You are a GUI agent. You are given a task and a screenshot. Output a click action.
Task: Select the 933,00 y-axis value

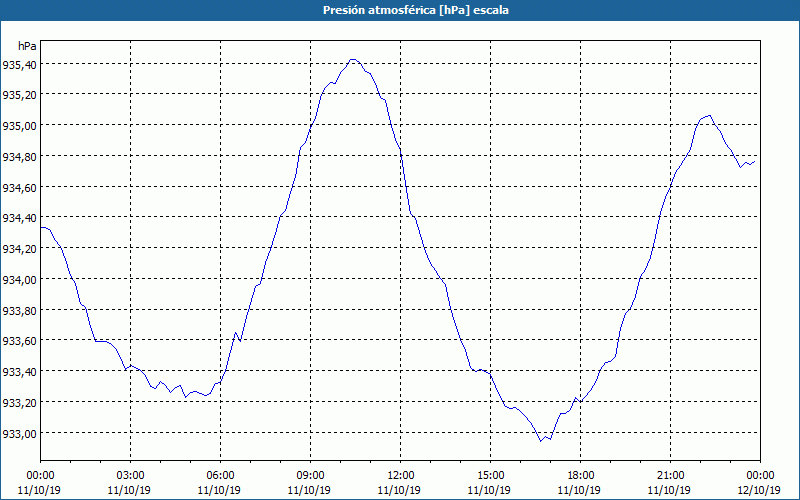tap(19, 434)
